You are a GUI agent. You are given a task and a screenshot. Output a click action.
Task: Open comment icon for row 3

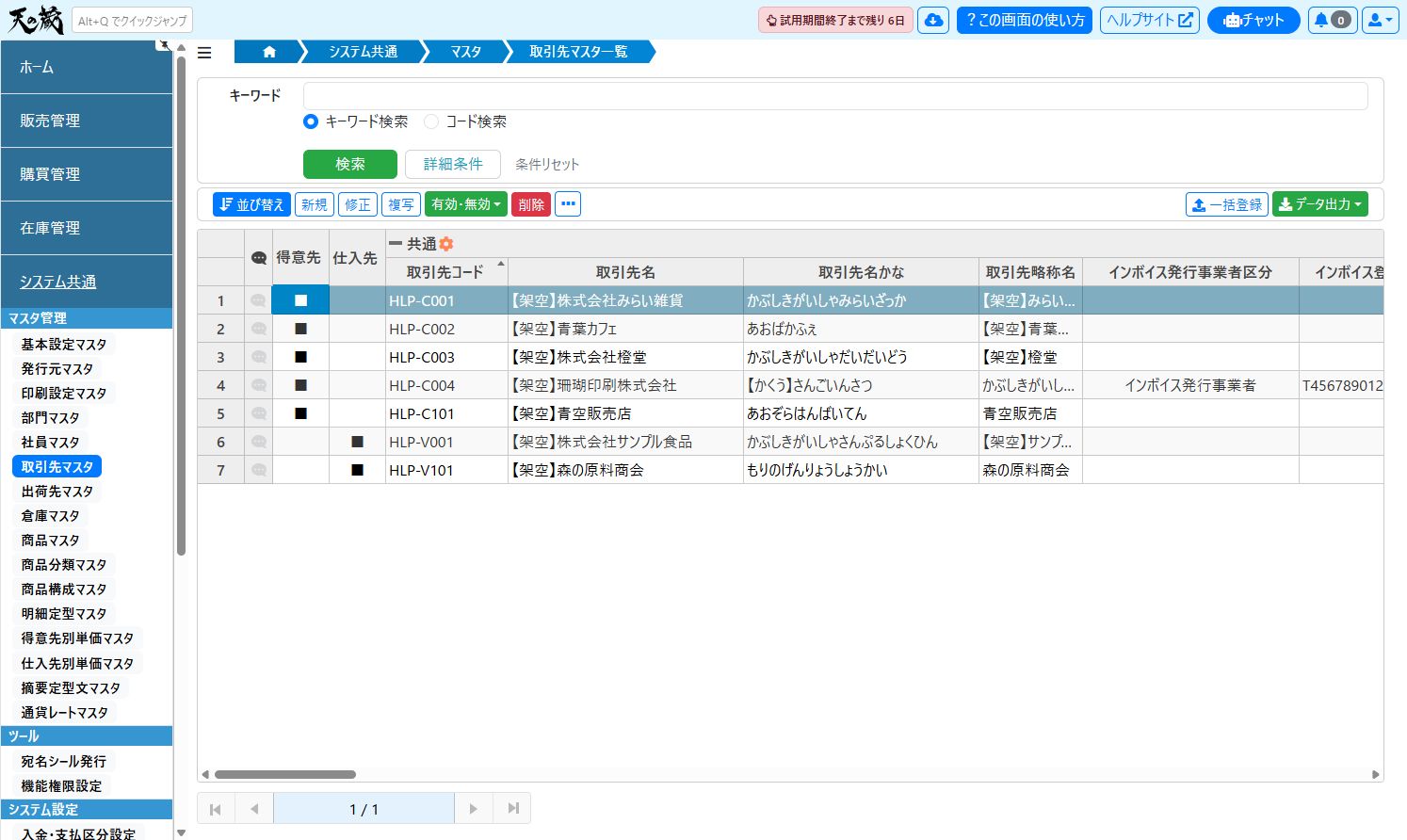[x=259, y=357]
